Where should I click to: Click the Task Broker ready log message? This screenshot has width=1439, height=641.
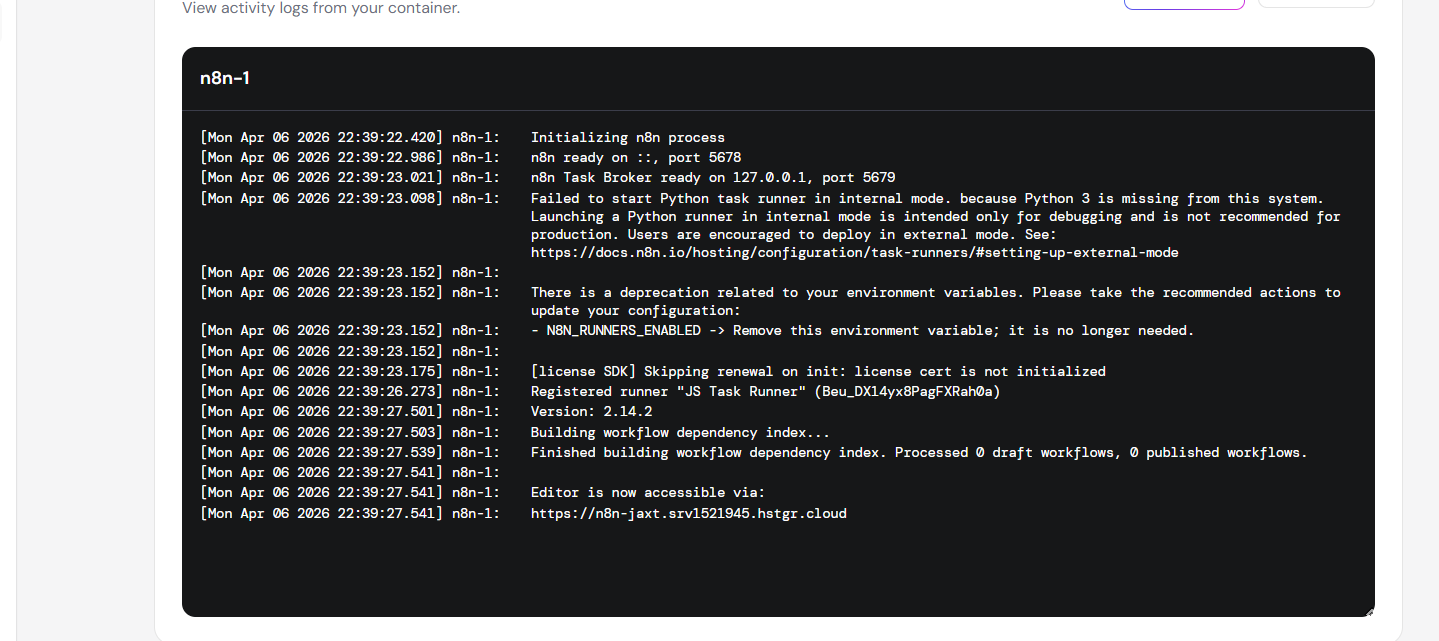click(x=712, y=178)
